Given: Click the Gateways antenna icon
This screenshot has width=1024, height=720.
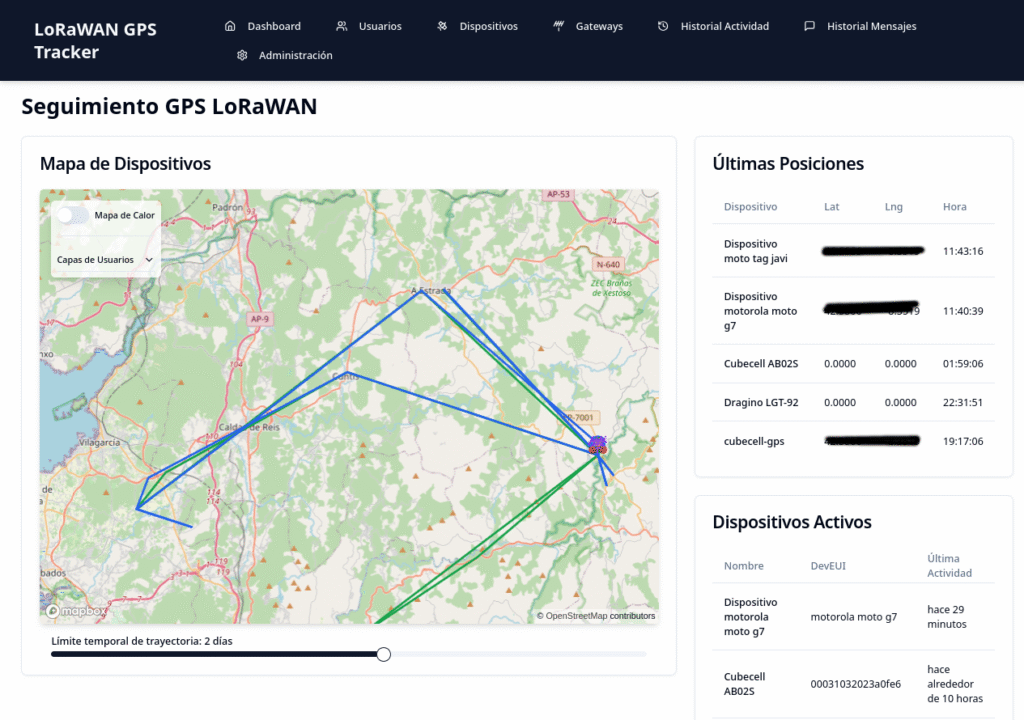Looking at the screenshot, I should click(558, 26).
